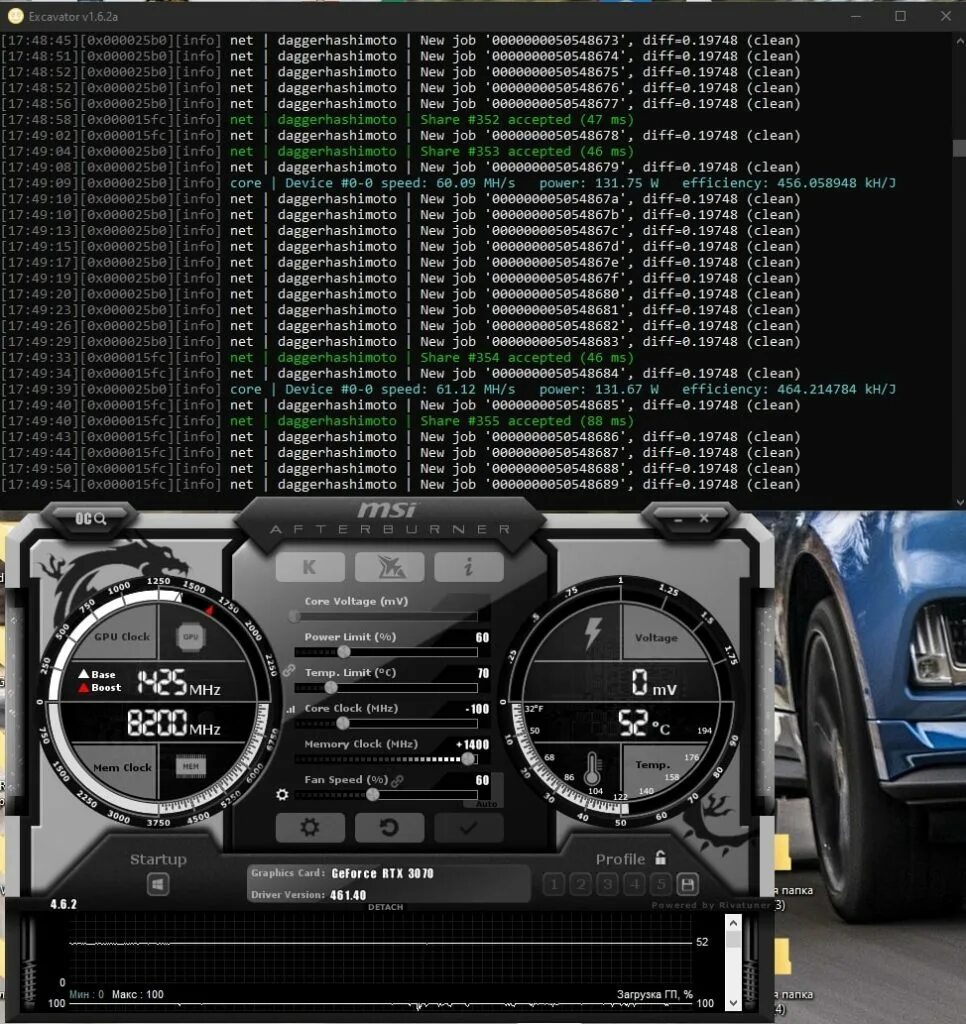Open the core clock curve bars icon
The width and height of the screenshot is (966, 1024).
click(x=290, y=709)
